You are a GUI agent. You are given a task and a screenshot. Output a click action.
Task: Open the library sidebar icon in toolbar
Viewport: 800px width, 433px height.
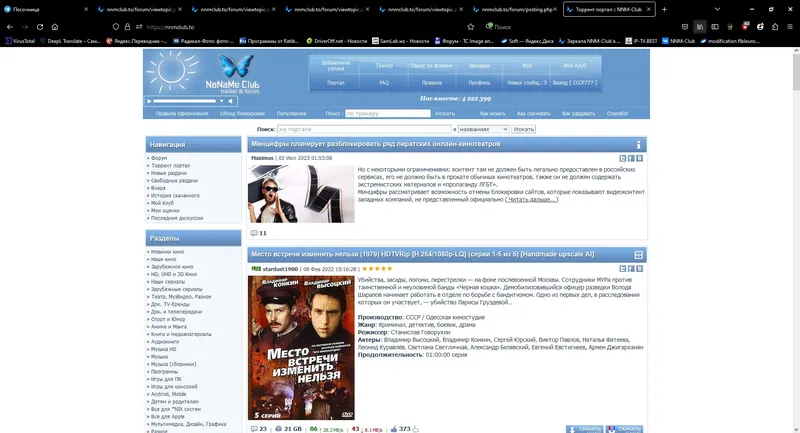point(700,27)
